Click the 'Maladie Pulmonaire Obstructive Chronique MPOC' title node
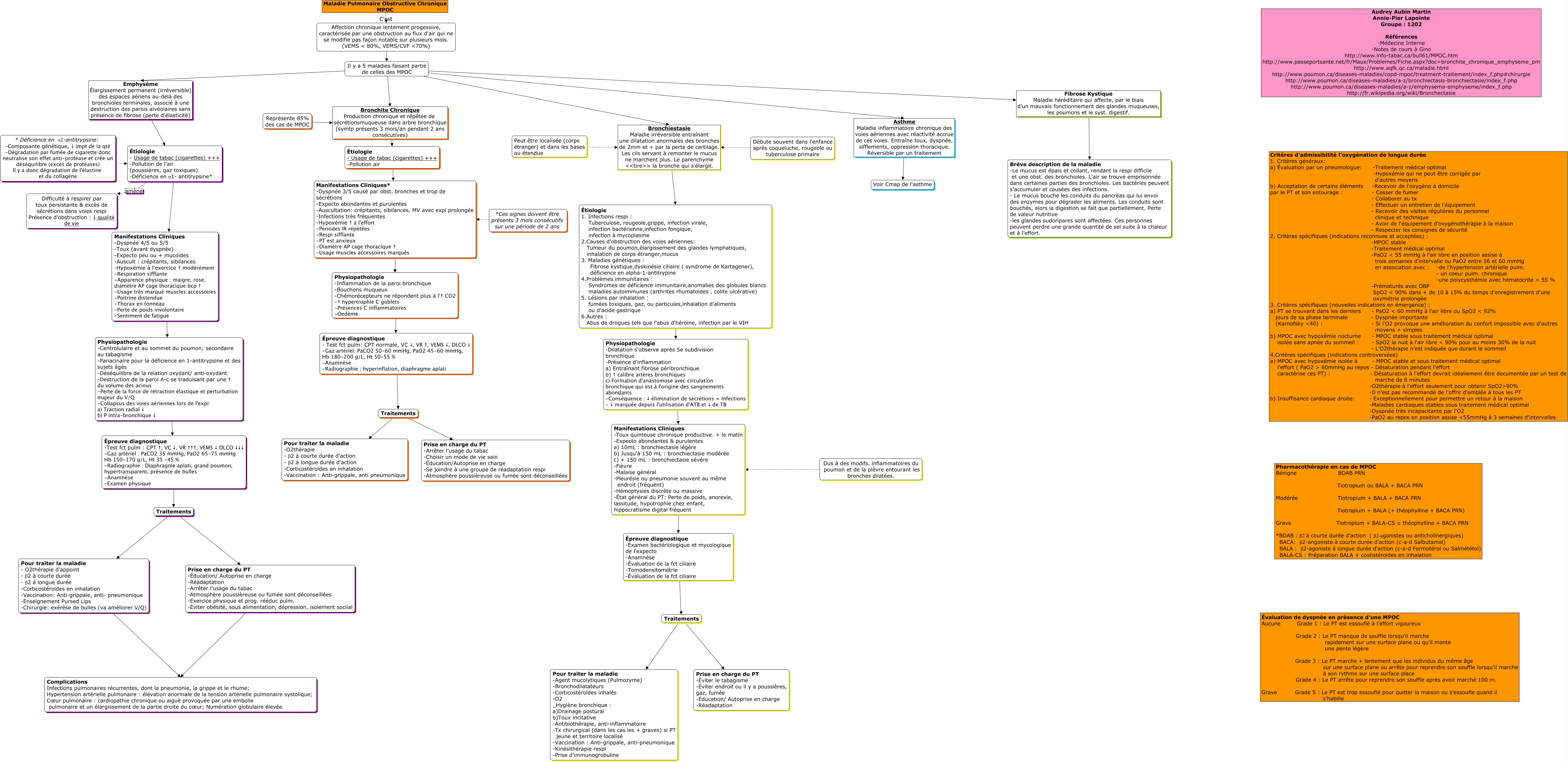 tap(385, 7)
